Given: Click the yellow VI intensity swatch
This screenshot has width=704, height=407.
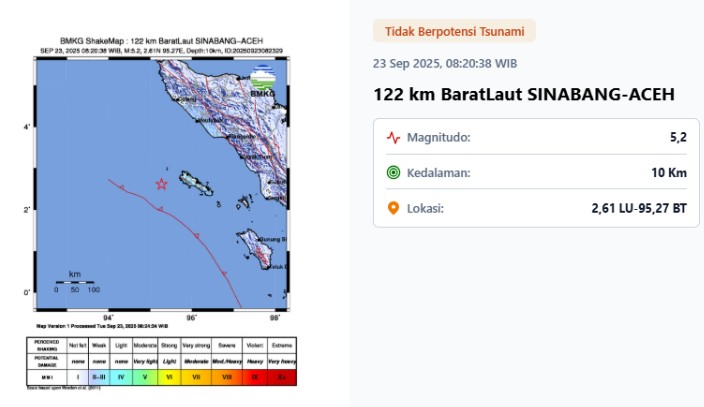Looking at the screenshot, I should (x=170, y=377).
